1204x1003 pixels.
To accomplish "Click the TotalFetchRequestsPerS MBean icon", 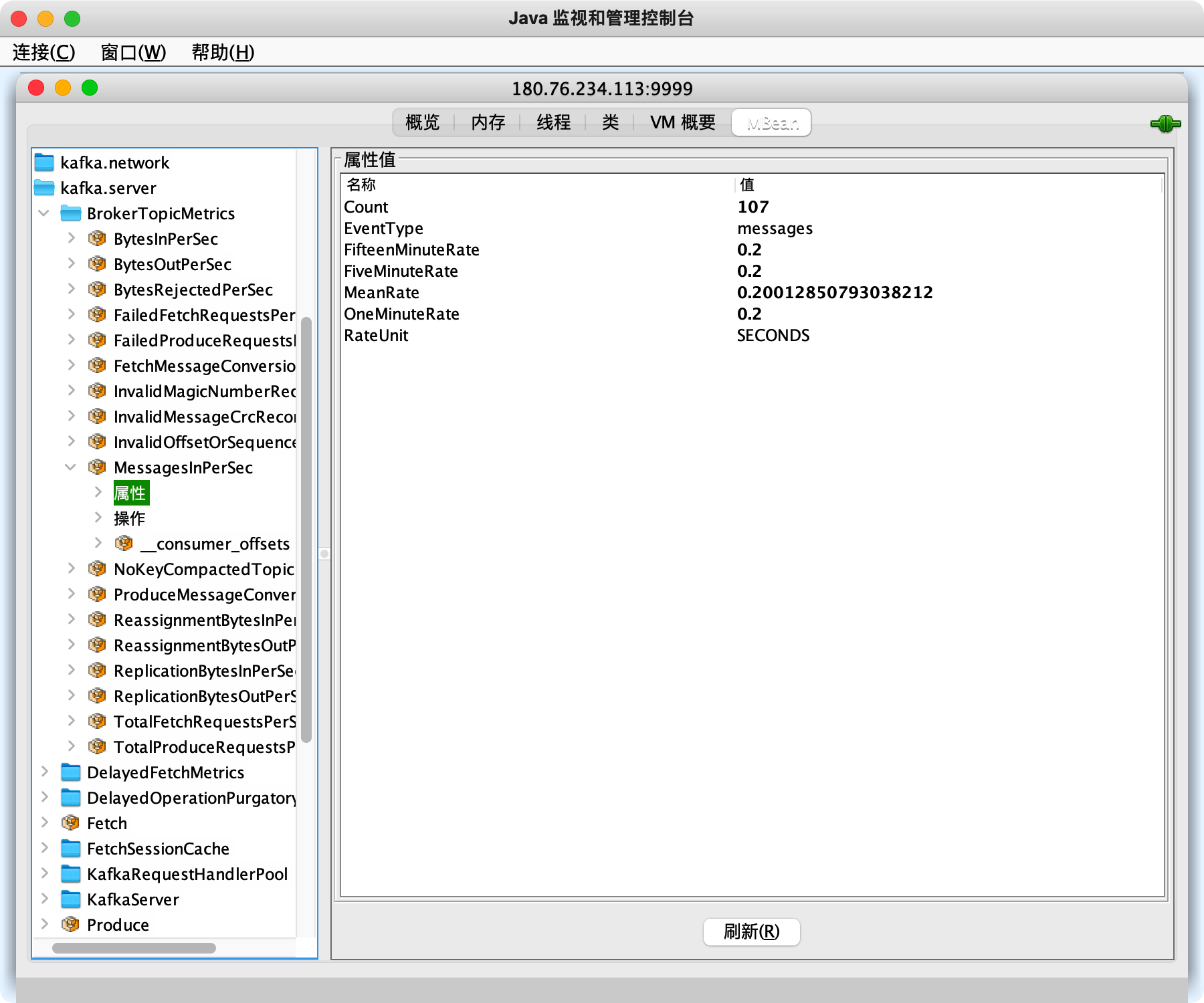I will [97, 721].
